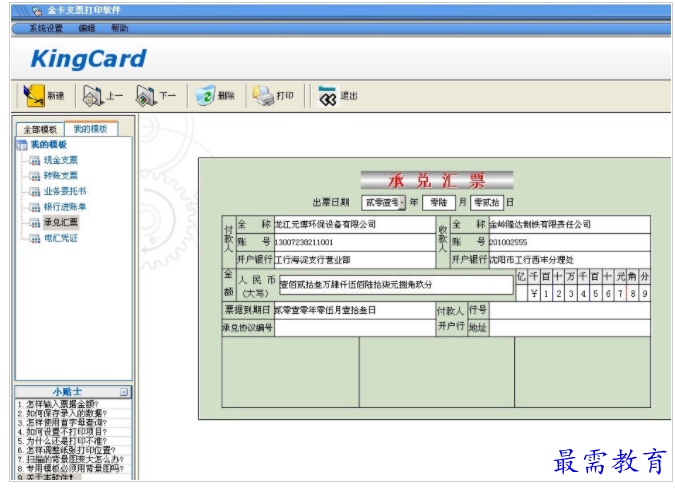
Task: Collapse the 小贴士 tips panel button
Action: tap(124, 392)
